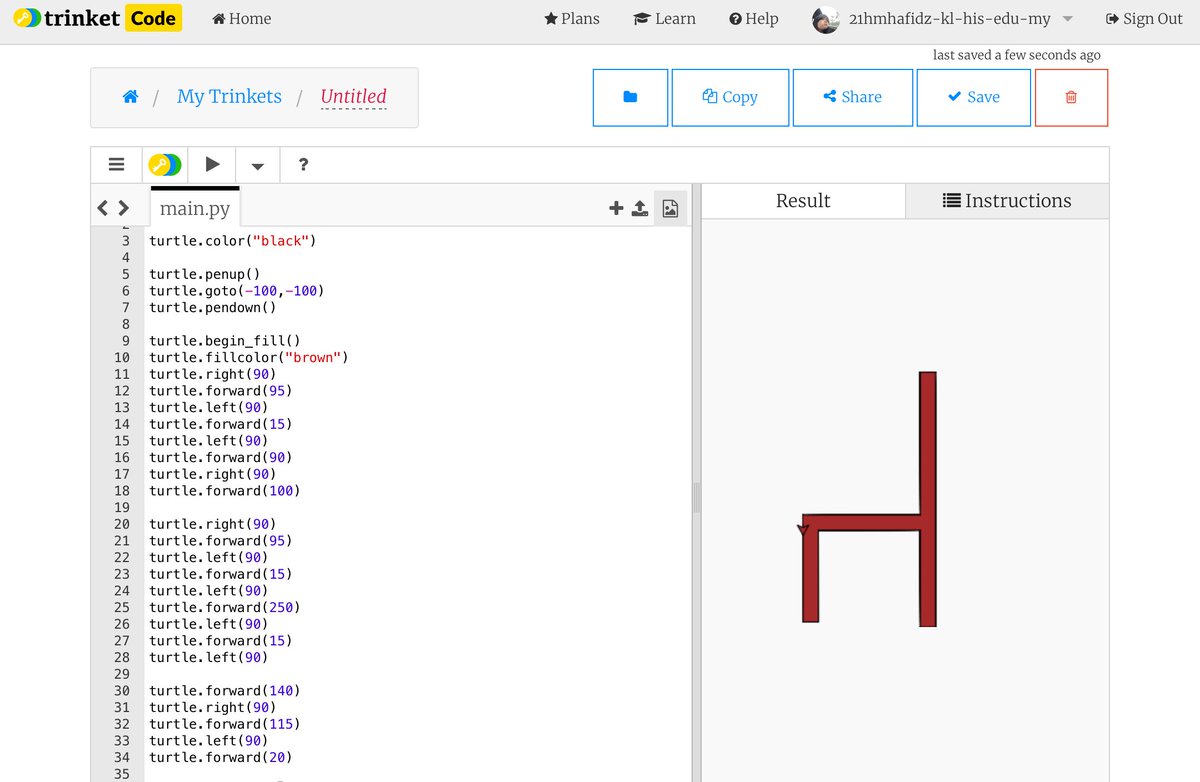
Task: Click the turtle arrow in result canvas
Action: (803, 530)
